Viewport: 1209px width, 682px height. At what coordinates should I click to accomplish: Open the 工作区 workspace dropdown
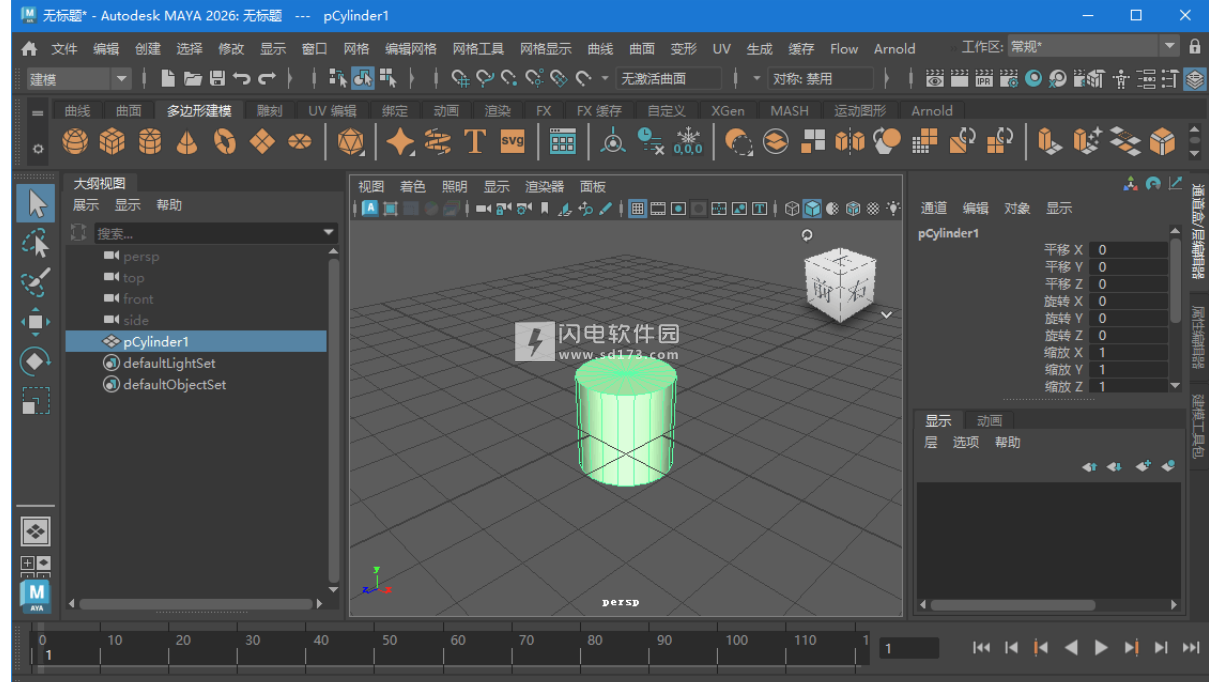pyautogui.click(x=1094, y=47)
